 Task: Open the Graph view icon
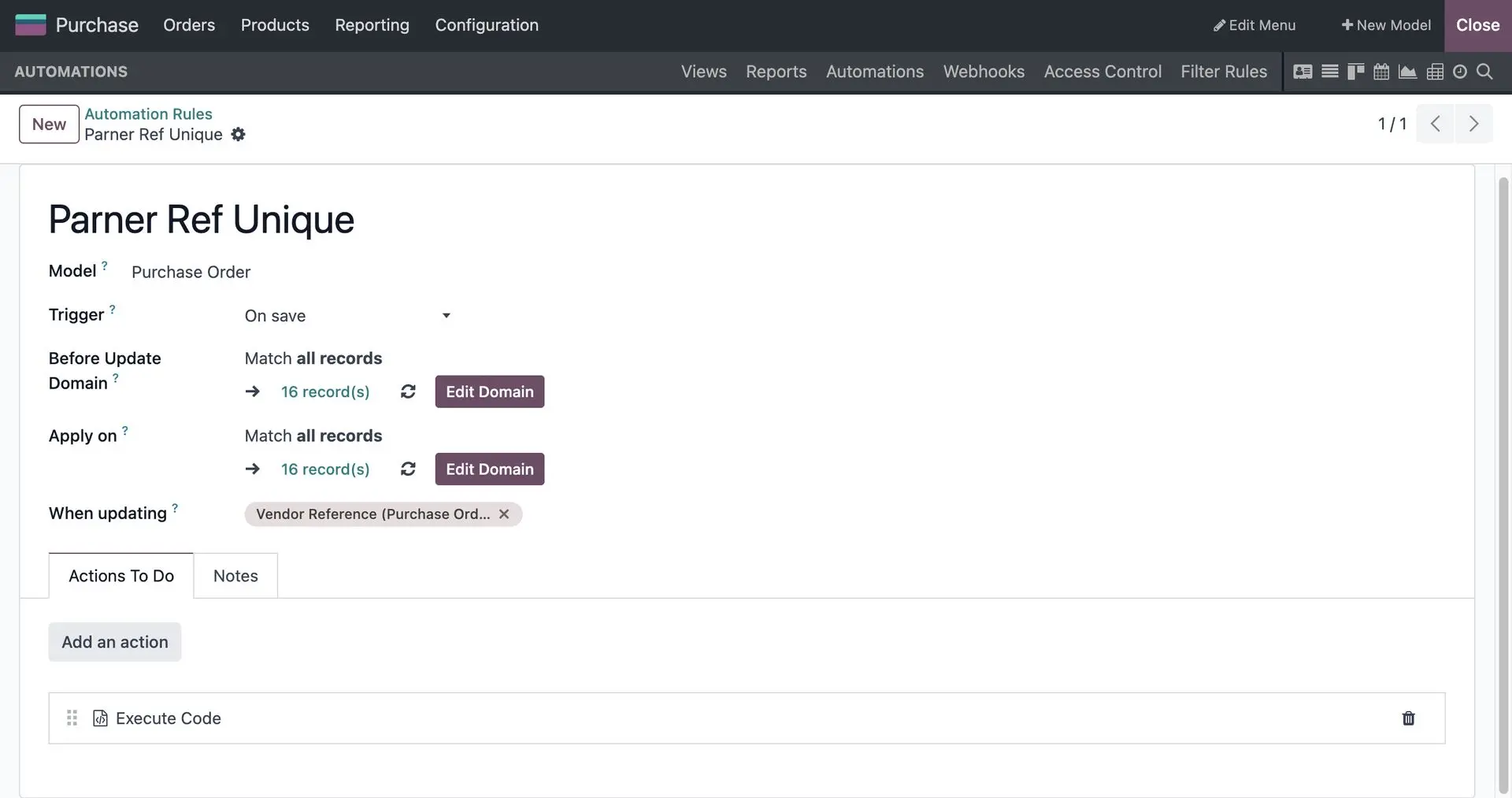(1407, 72)
